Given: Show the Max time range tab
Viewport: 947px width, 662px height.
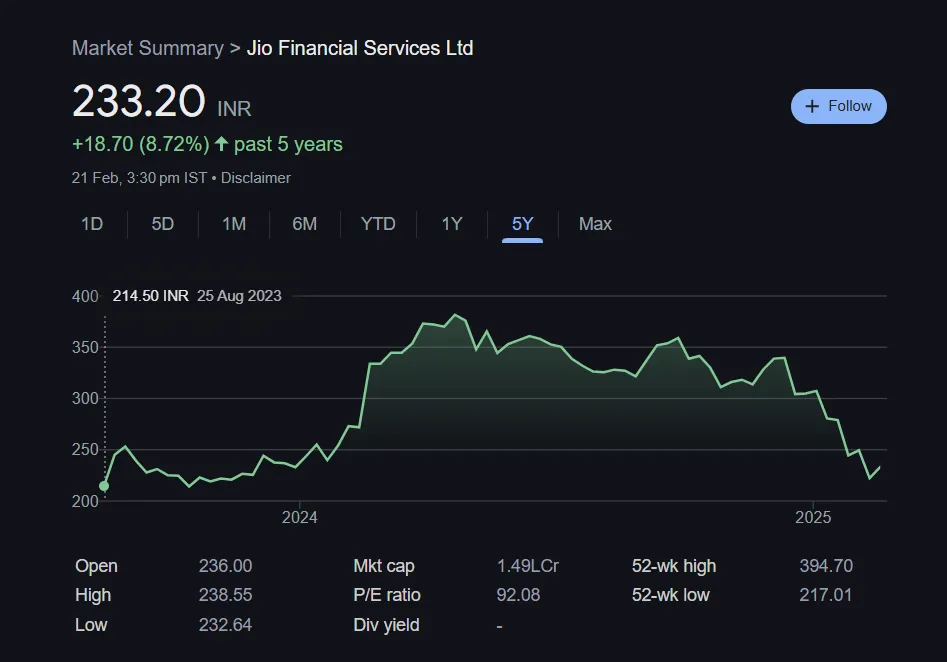Looking at the screenshot, I should point(595,224).
